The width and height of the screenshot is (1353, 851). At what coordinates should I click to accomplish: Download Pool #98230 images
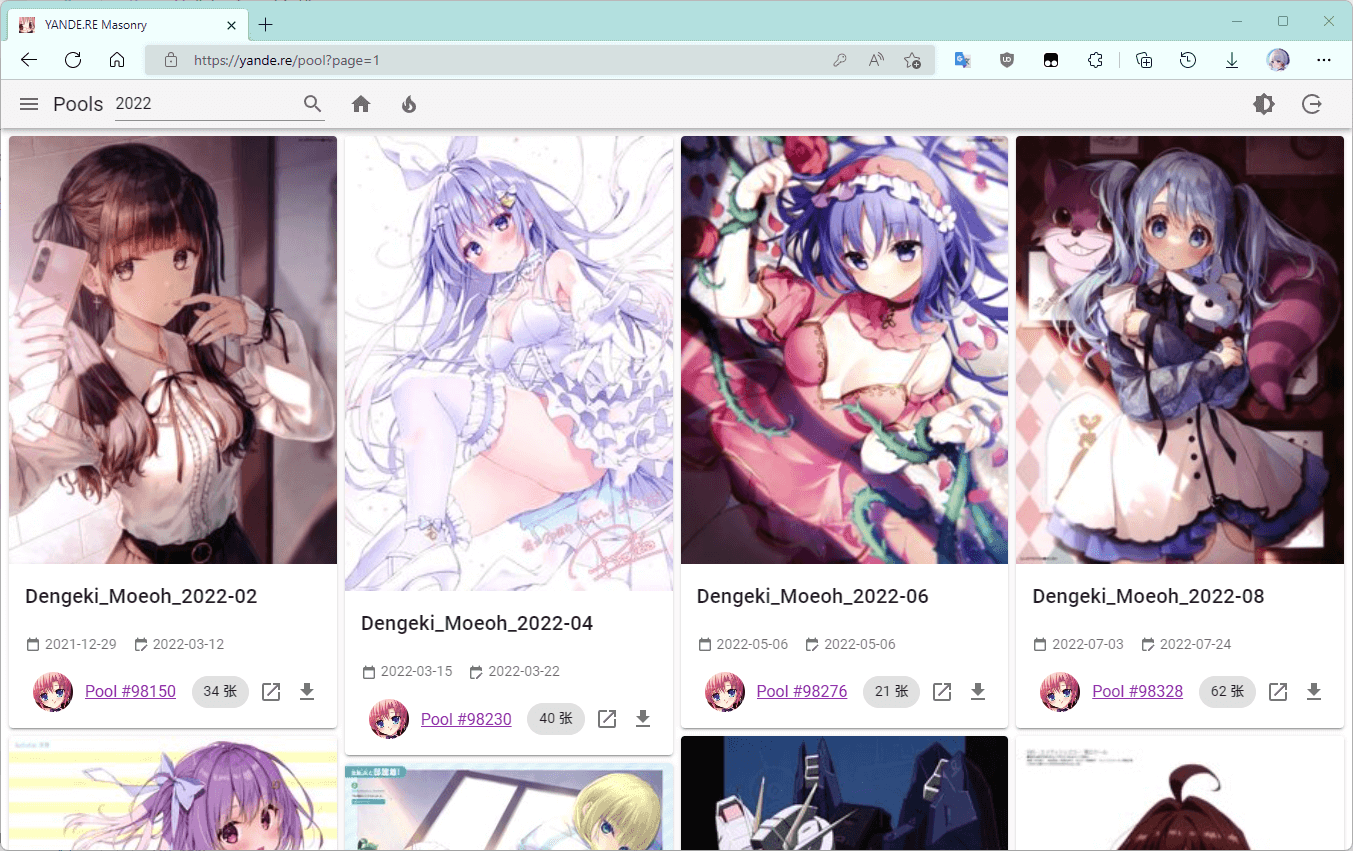click(643, 718)
